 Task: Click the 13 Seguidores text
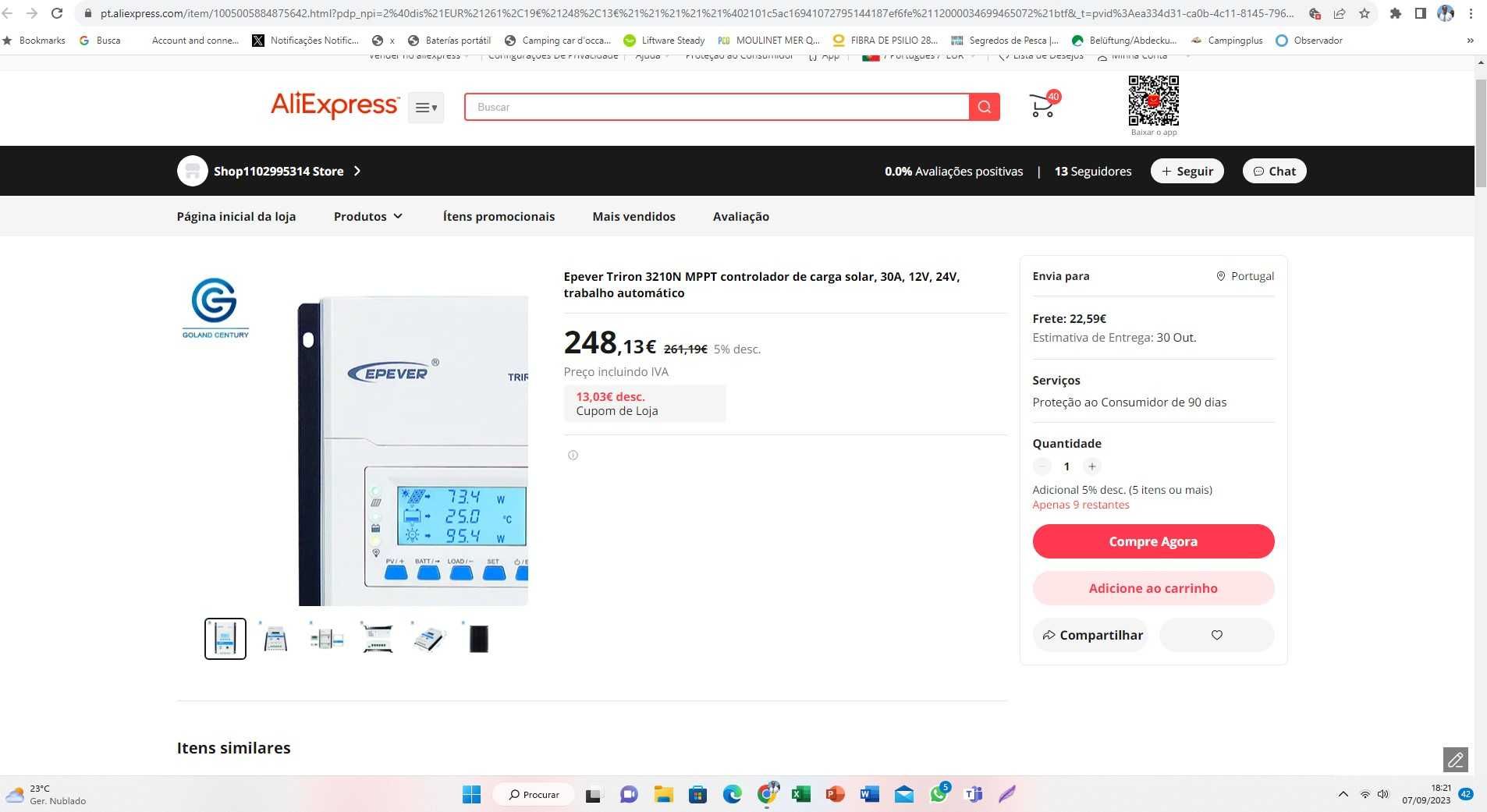coord(1093,171)
